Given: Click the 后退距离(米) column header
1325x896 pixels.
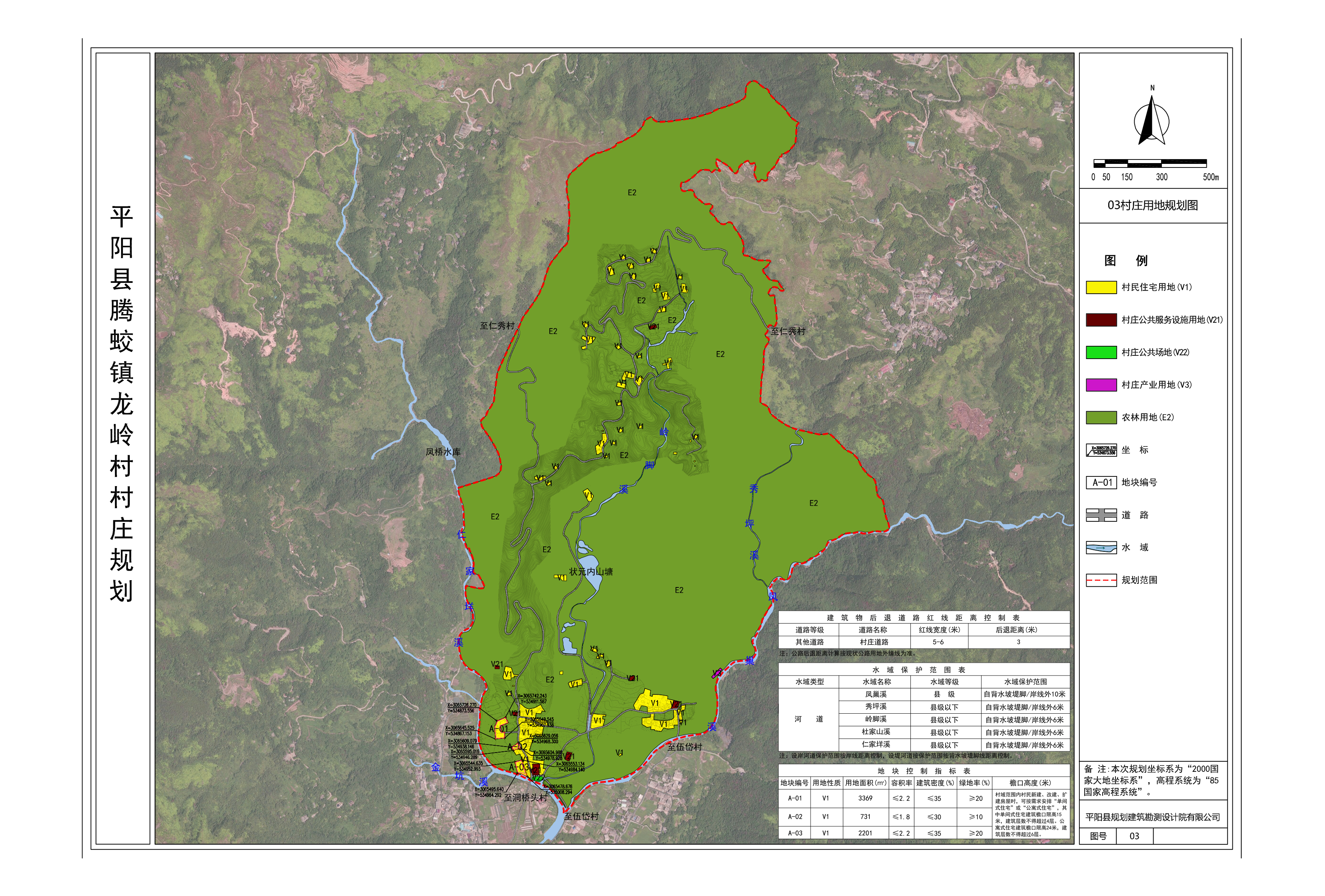Looking at the screenshot, I should tap(1016, 630).
